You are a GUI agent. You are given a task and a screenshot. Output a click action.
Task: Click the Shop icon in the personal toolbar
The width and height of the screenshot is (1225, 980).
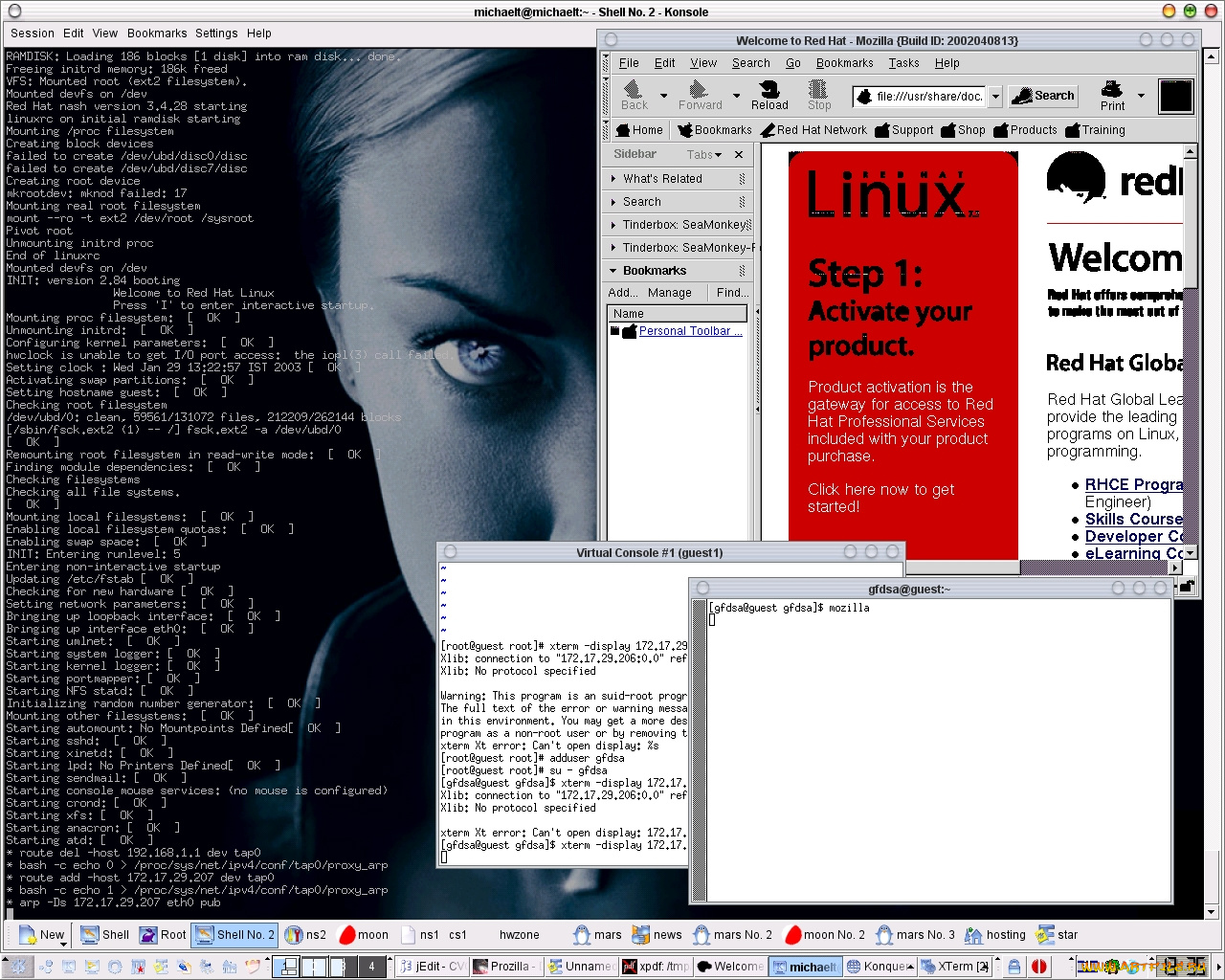[963, 129]
